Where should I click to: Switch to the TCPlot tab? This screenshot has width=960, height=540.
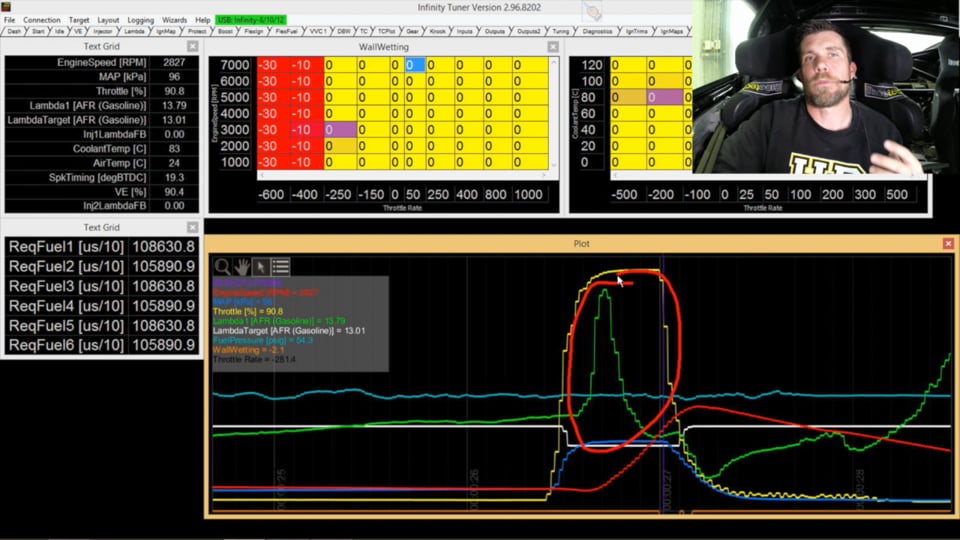(386, 31)
